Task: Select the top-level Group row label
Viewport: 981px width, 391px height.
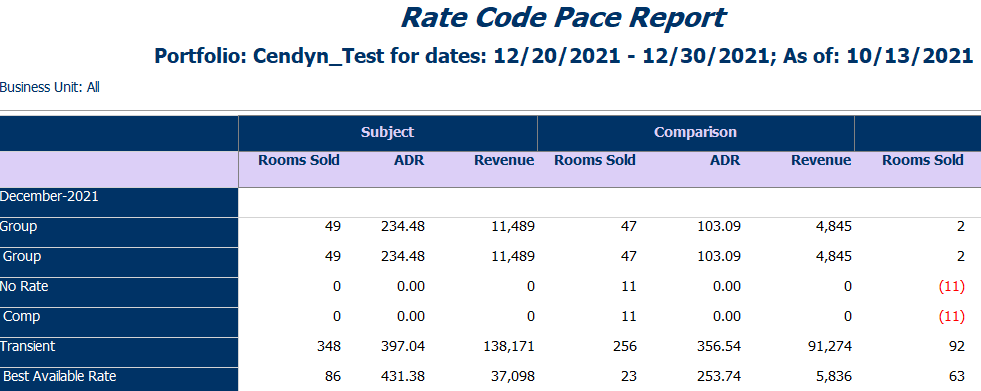Action: 18,226
